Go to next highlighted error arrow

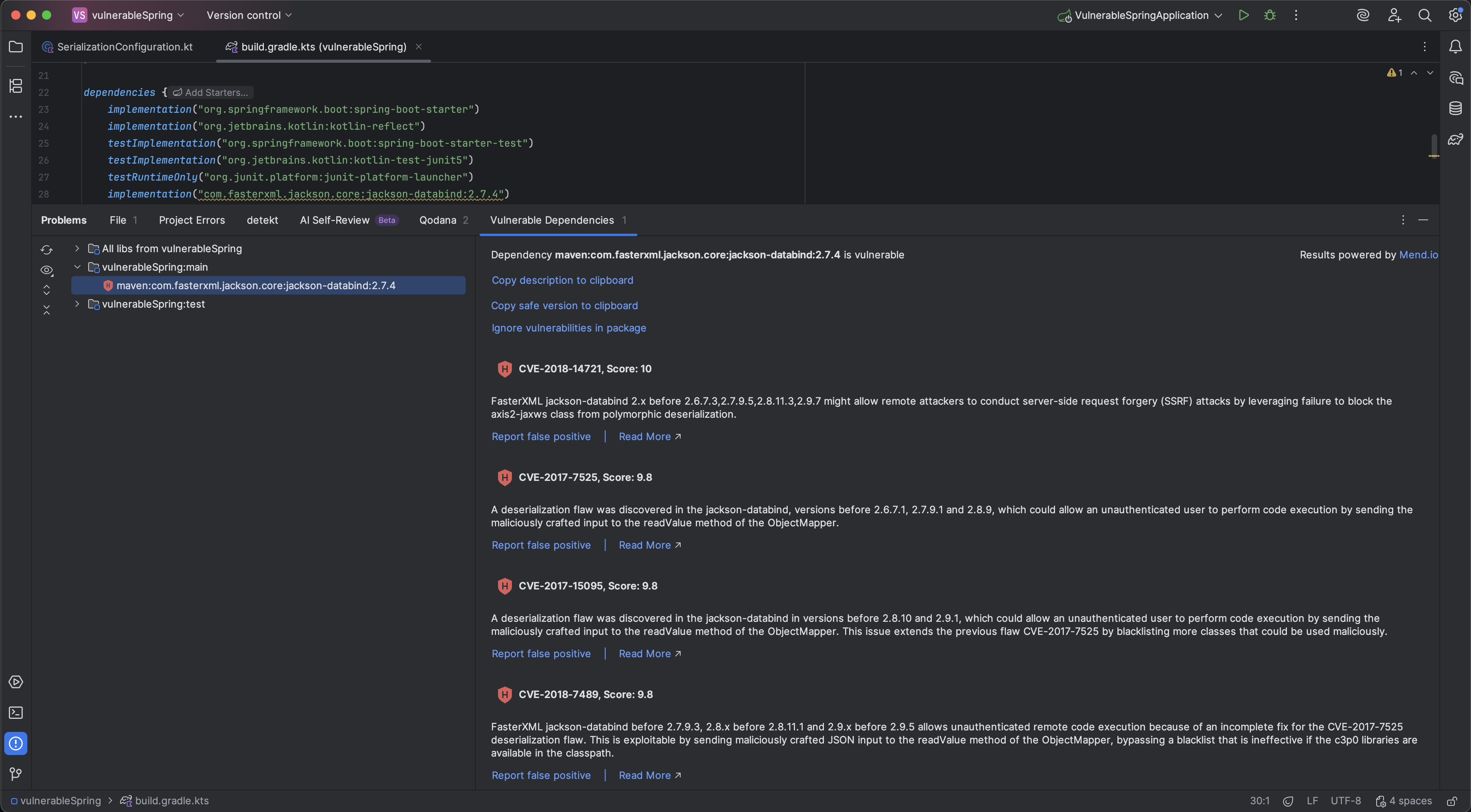click(x=1430, y=72)
